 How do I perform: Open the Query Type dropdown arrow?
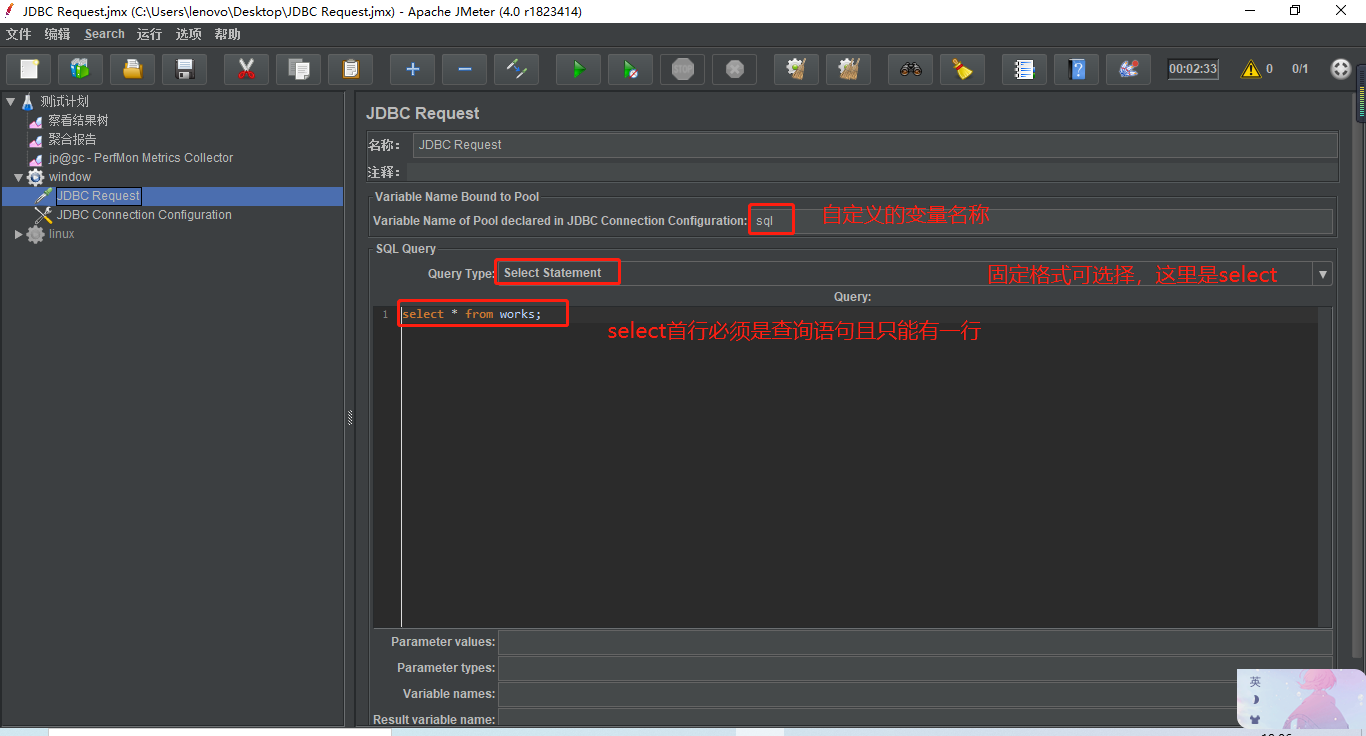[1323, 274]
